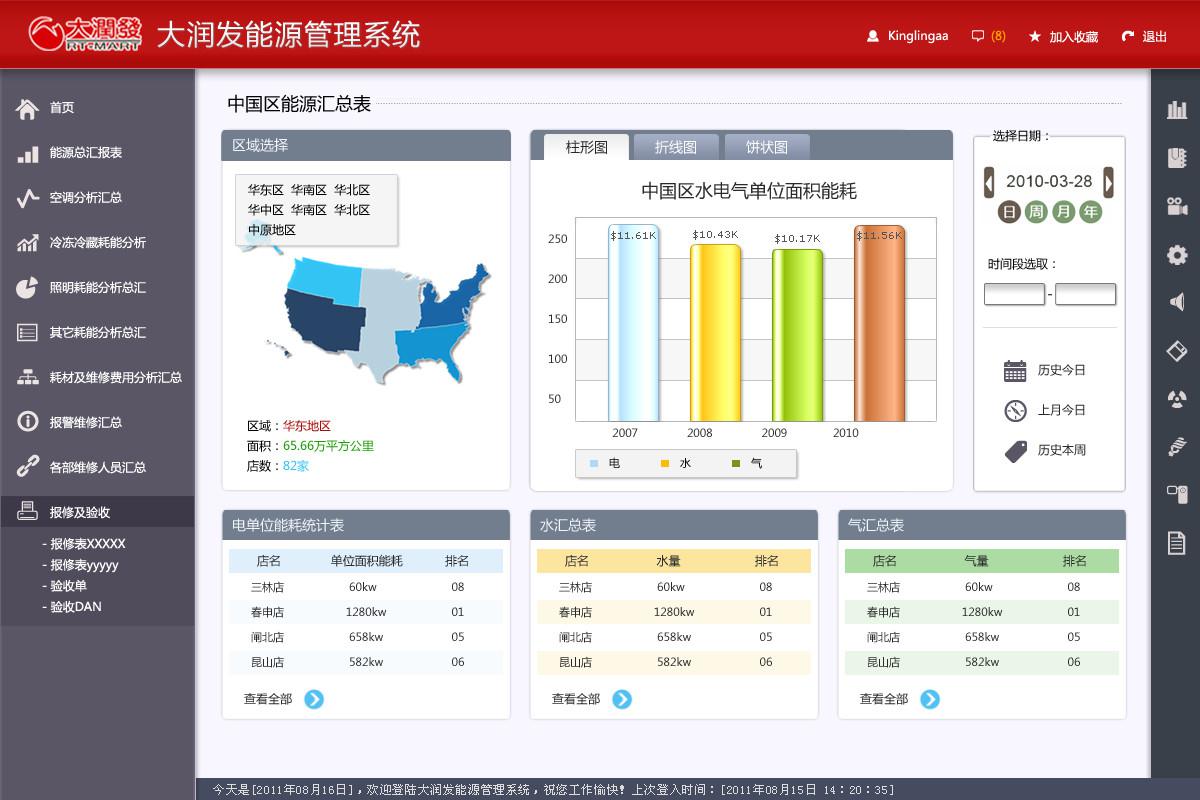This screenshot has height=800, width=1200.
Task: Click the speaker icon in right sidebar
Action: point(1177,302)
